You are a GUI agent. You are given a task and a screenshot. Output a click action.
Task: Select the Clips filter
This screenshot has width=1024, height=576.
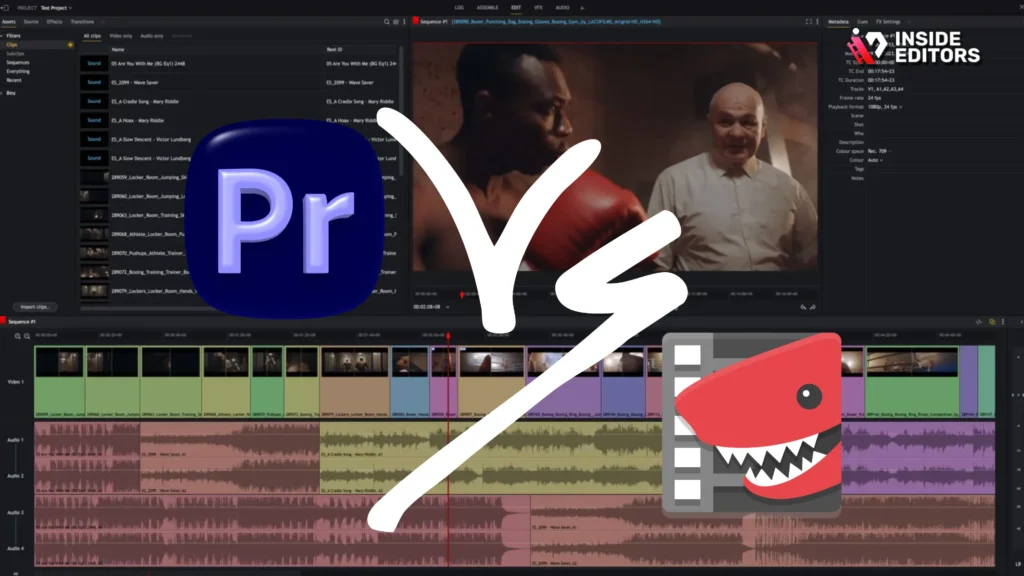[x=12, y=44]
